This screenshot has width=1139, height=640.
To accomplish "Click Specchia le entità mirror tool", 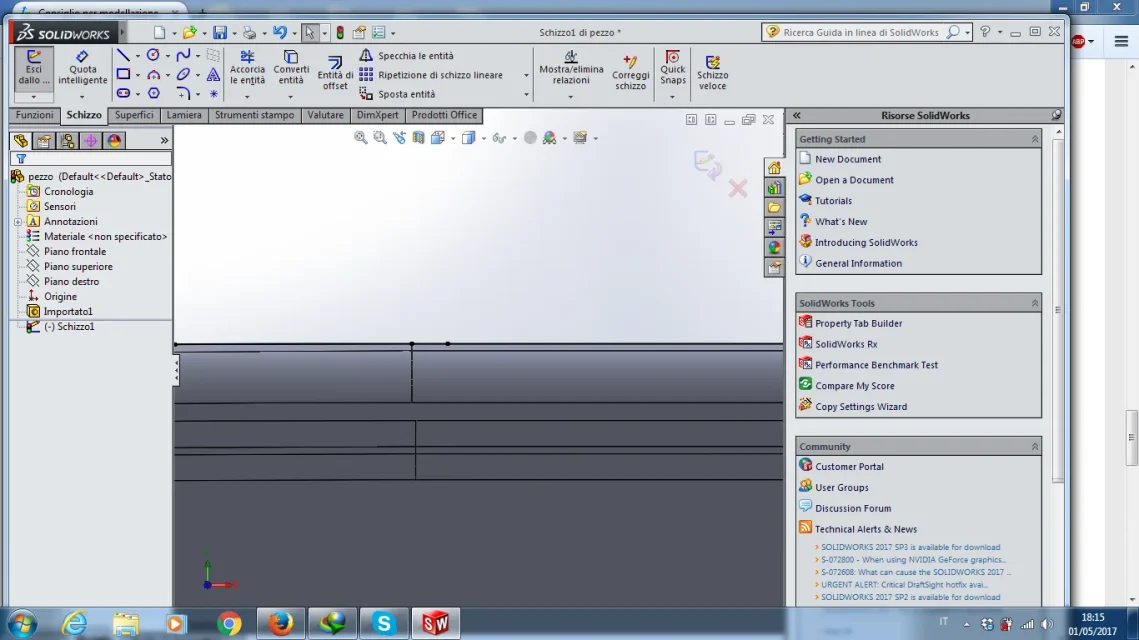I will point(405,55).
